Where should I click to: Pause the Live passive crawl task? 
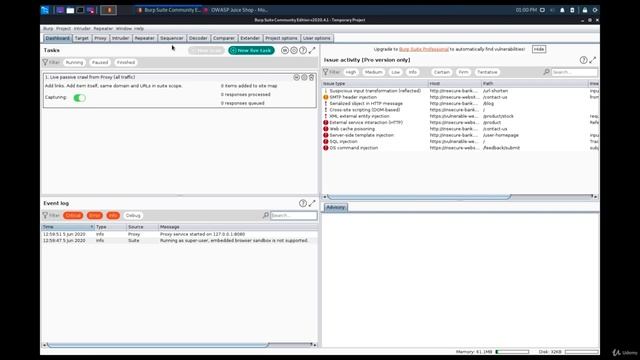click(x=297, y=77)
